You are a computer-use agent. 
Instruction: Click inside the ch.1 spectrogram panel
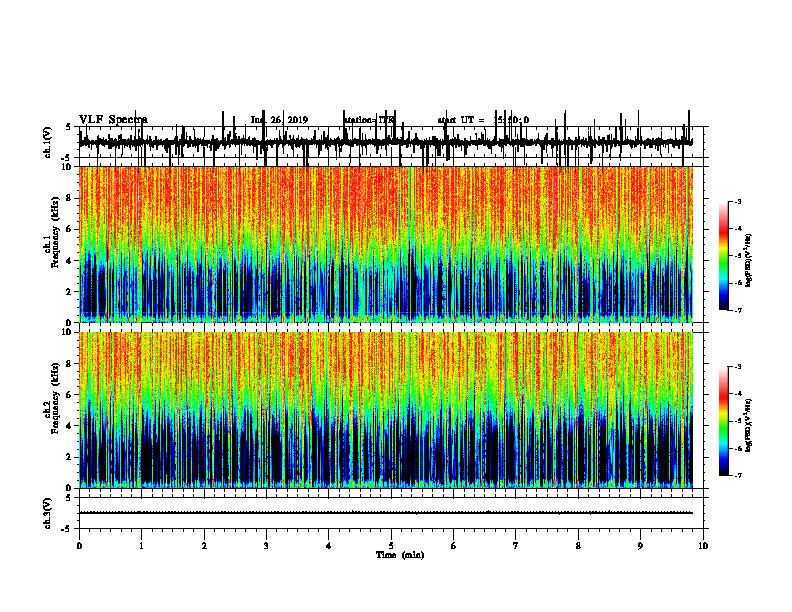click(386, 244)
